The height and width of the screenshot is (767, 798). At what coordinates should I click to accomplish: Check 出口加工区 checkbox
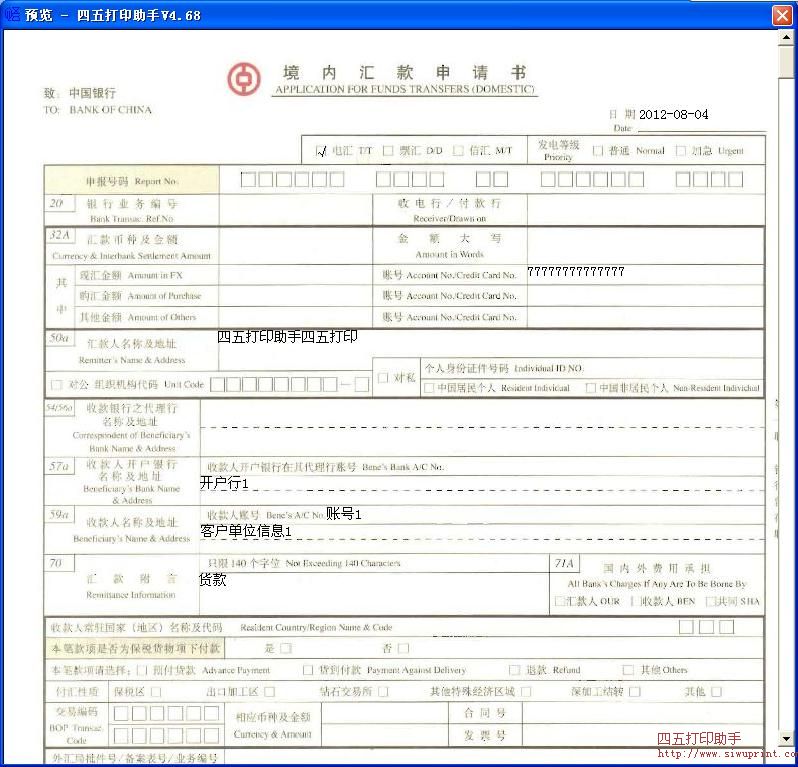tap(270, 692)
